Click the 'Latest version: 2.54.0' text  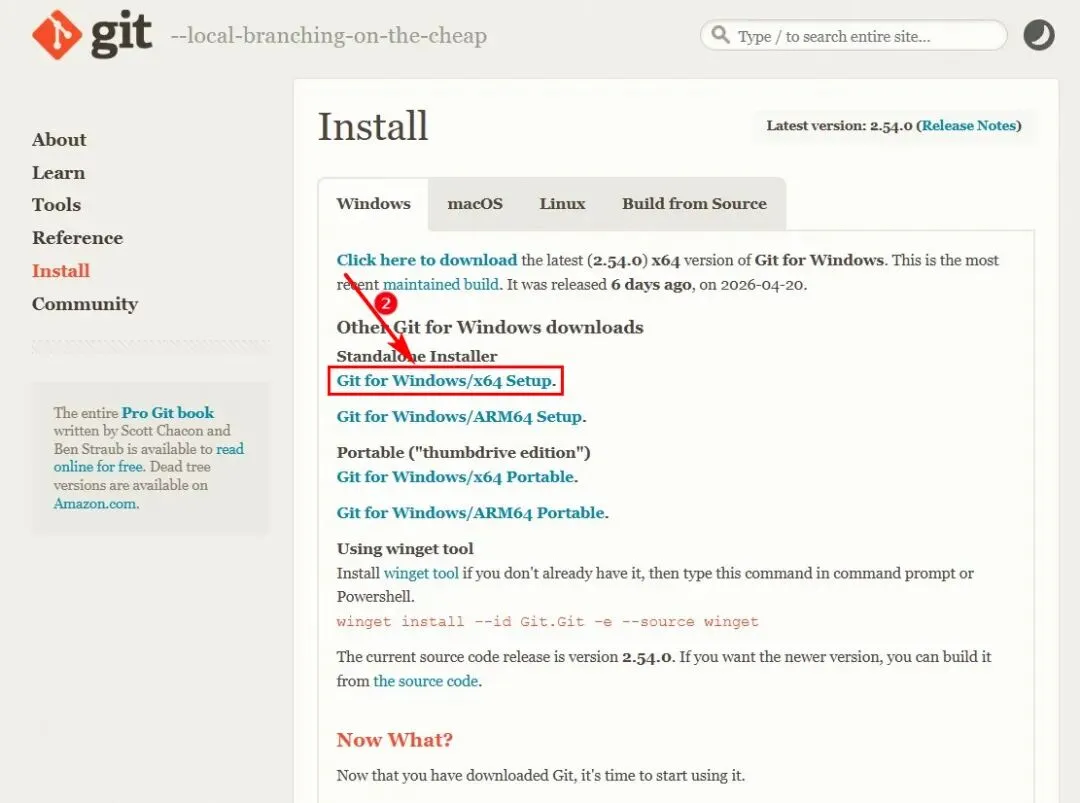840,126
